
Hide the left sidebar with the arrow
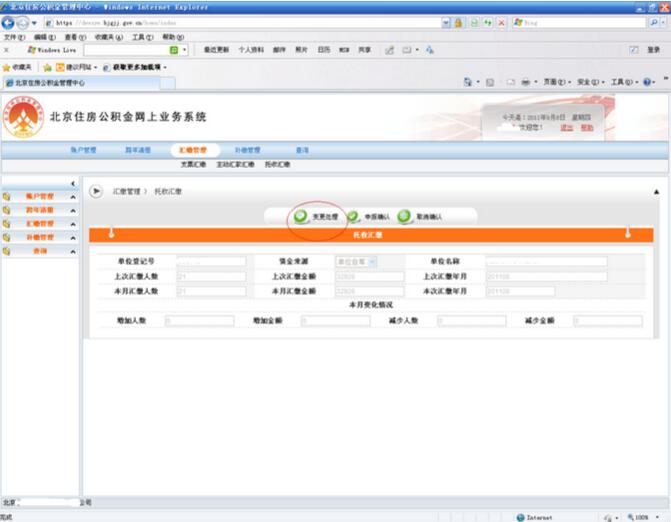73,184
